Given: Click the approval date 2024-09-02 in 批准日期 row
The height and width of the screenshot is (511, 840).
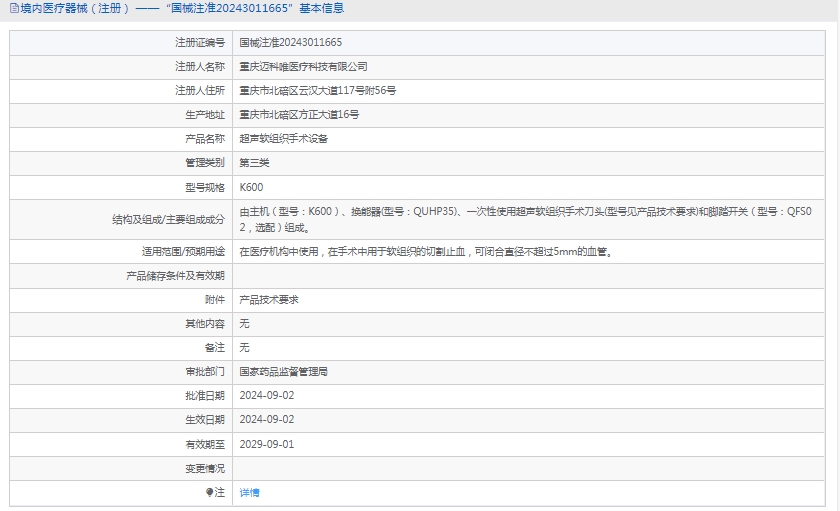Looking at the screenshot, I should coord(267,395).
